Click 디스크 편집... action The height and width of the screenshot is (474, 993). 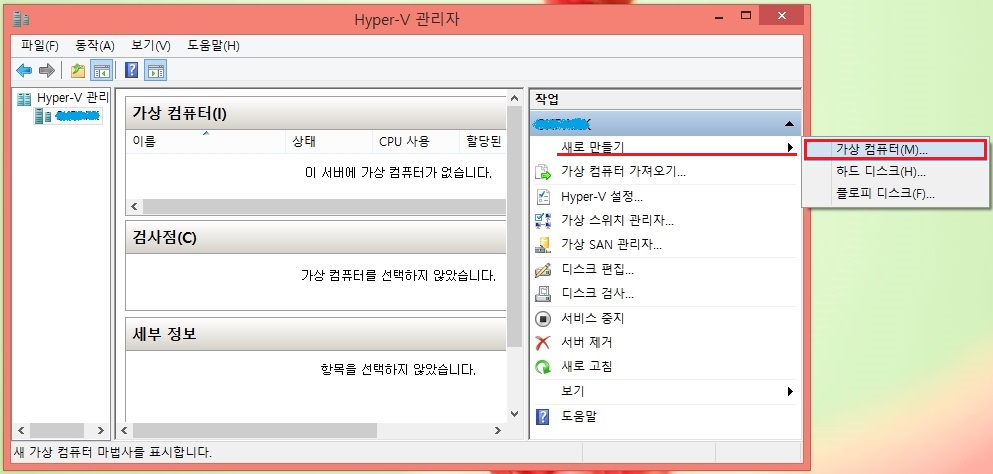pyautogui.click(x=597, y=269)
